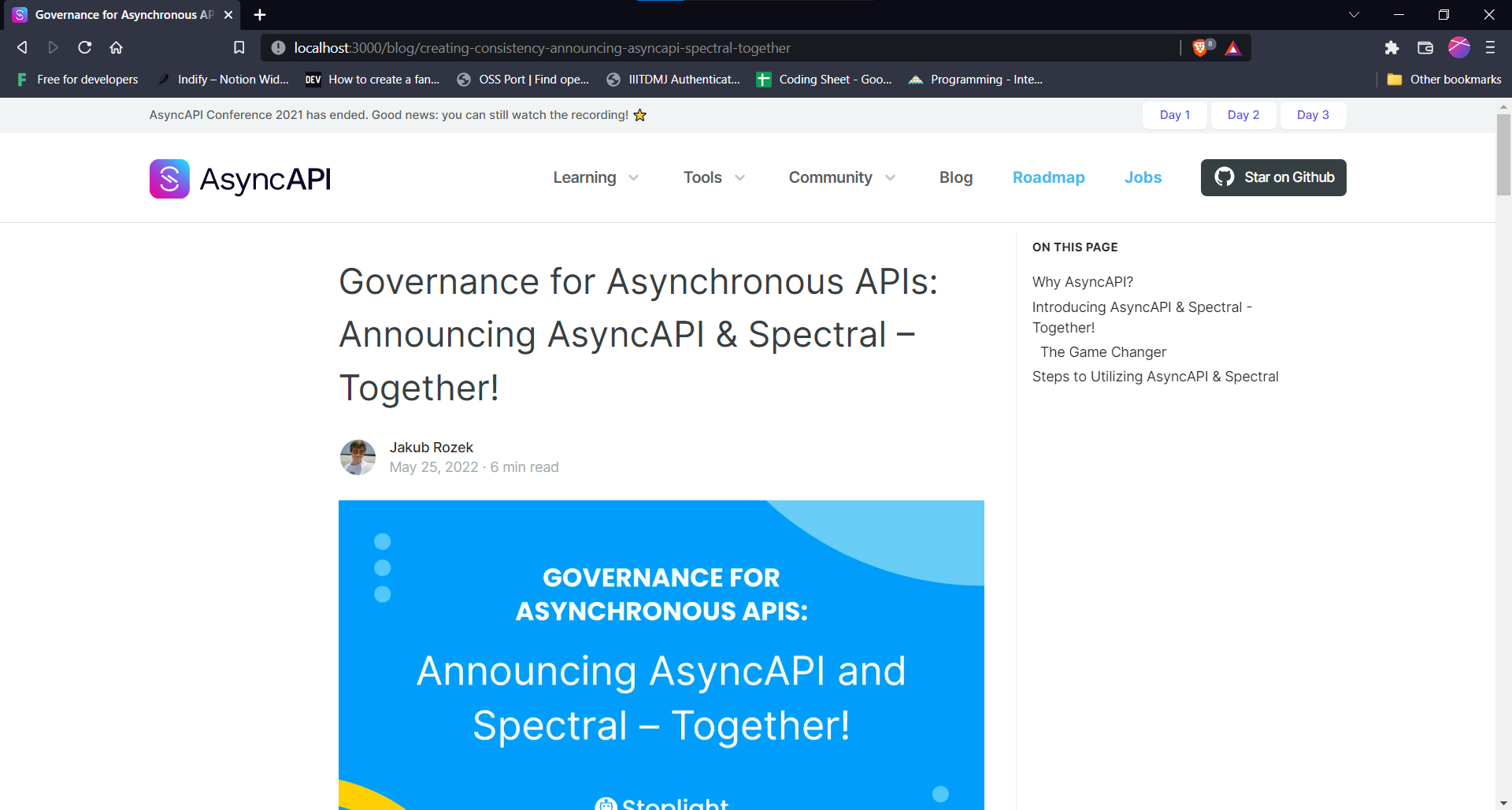
Task: Click author name Jakub Rozek
Action: coord(432,448)
